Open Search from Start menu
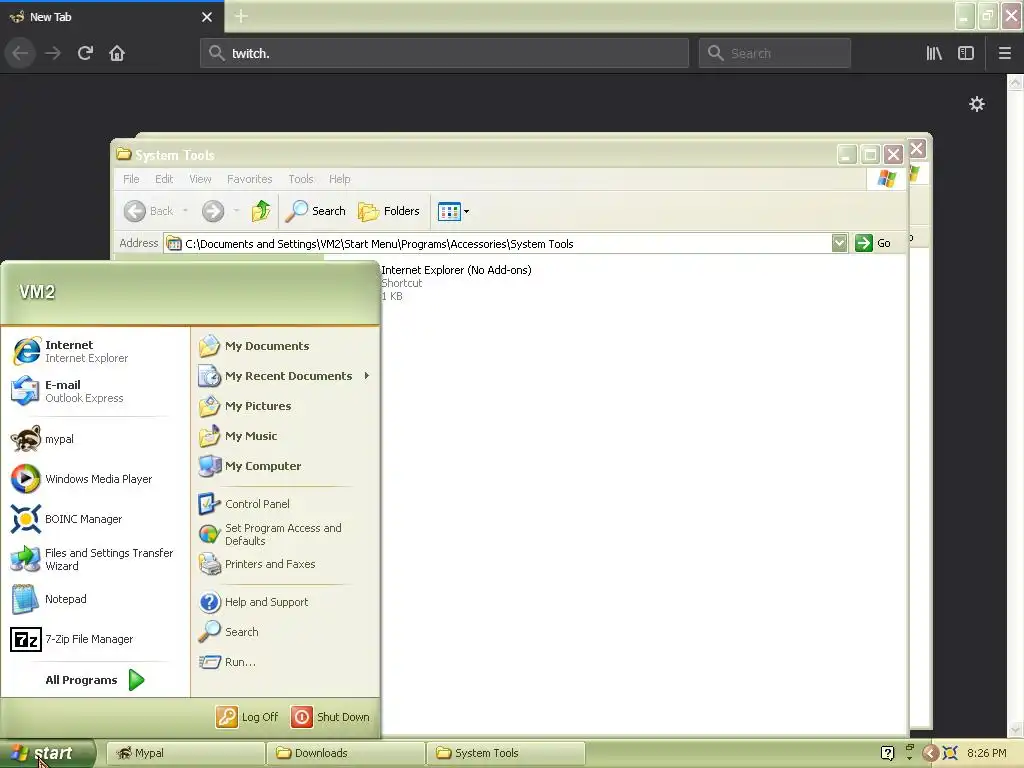The height and width of the screenshot is (768, 1024). point(285,632)
